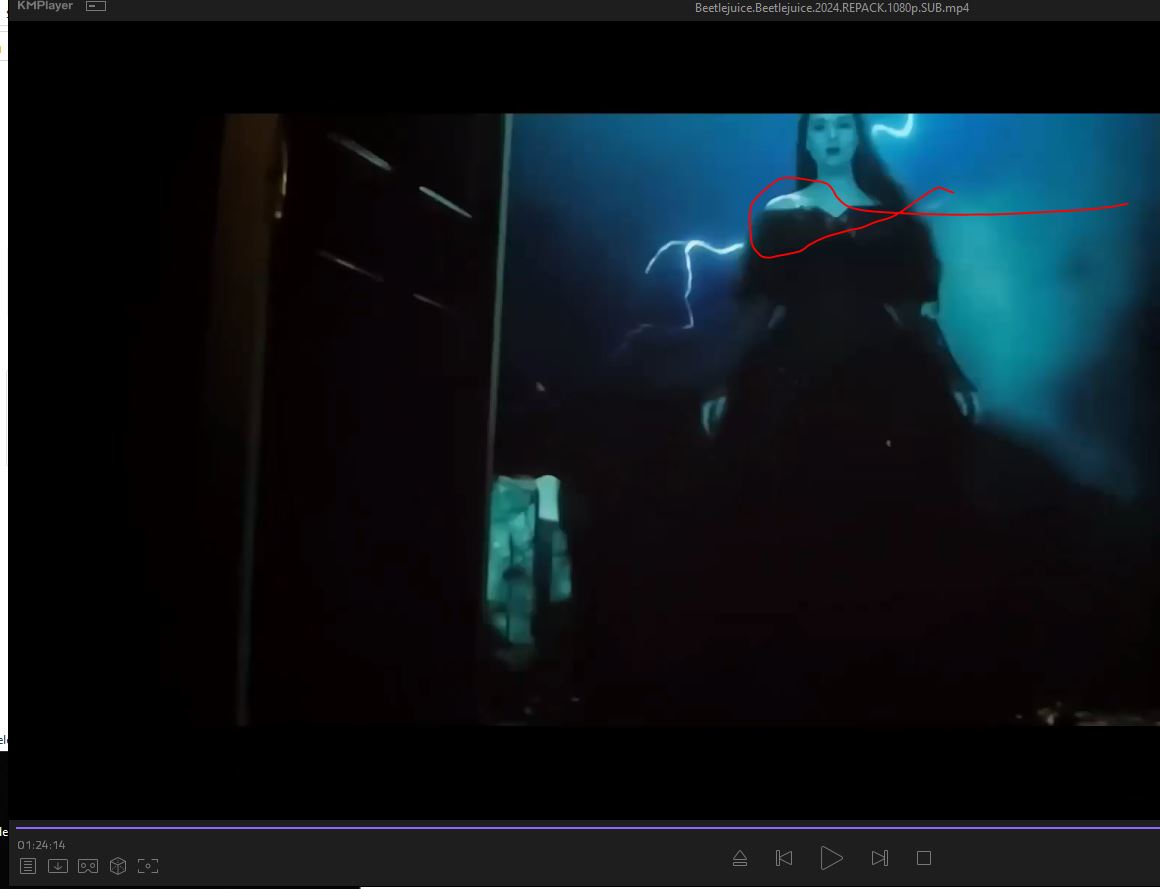Viewport: 1160px width, 889px height.
Task: Click the URL download icon
Action: click(x=58, y=866)
